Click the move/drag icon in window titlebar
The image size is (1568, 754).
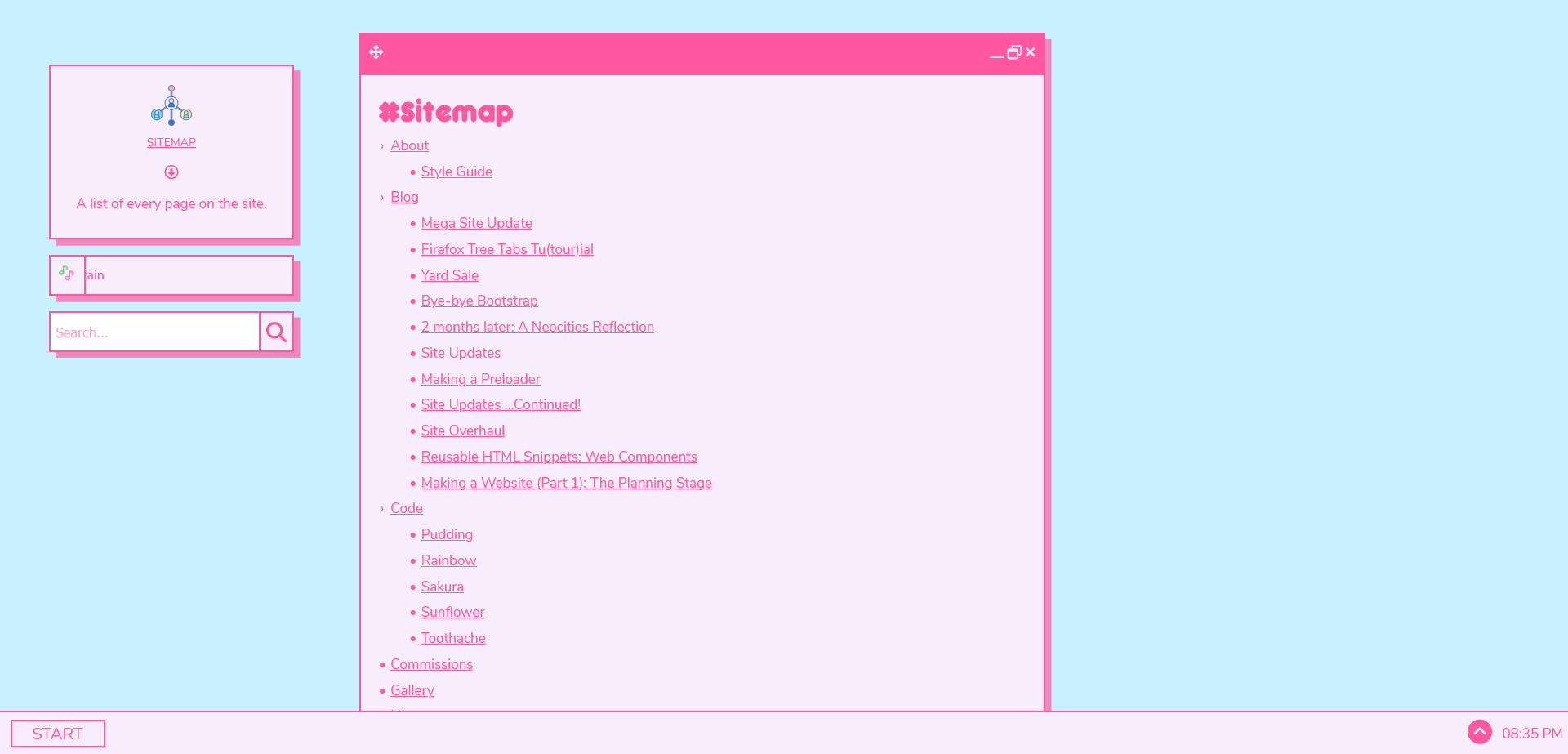click(x=376, y=52)
